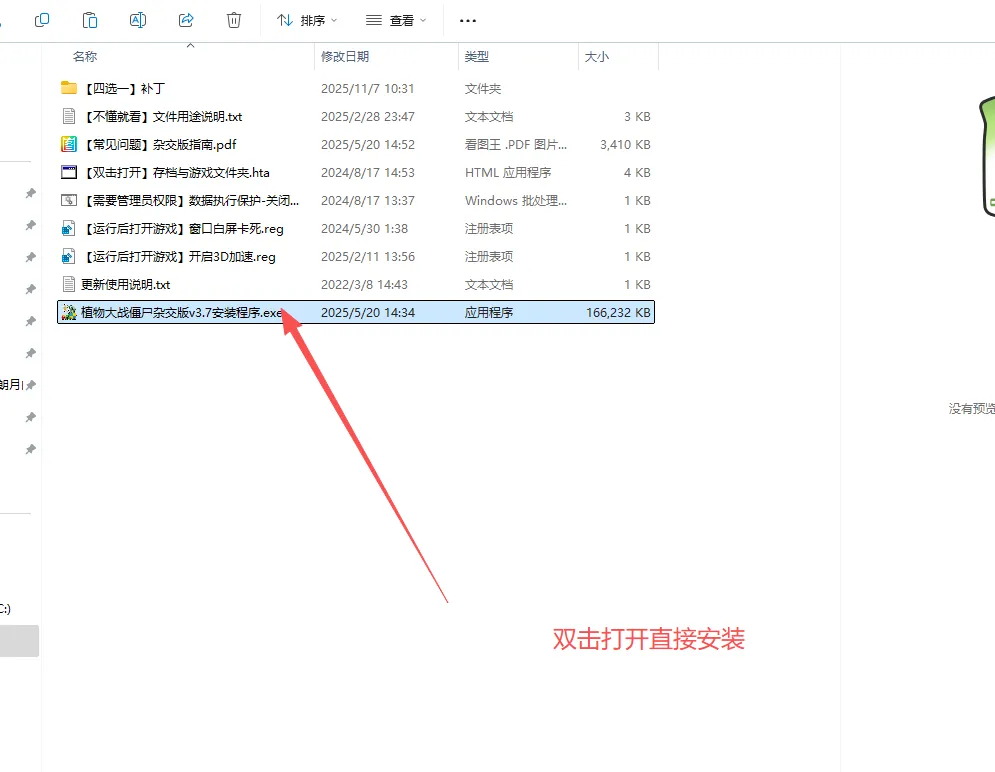Select 更新使用说明.txt file name
Image resolution: width=995 pixels, height=772 pixels.
tap(126, 284)
